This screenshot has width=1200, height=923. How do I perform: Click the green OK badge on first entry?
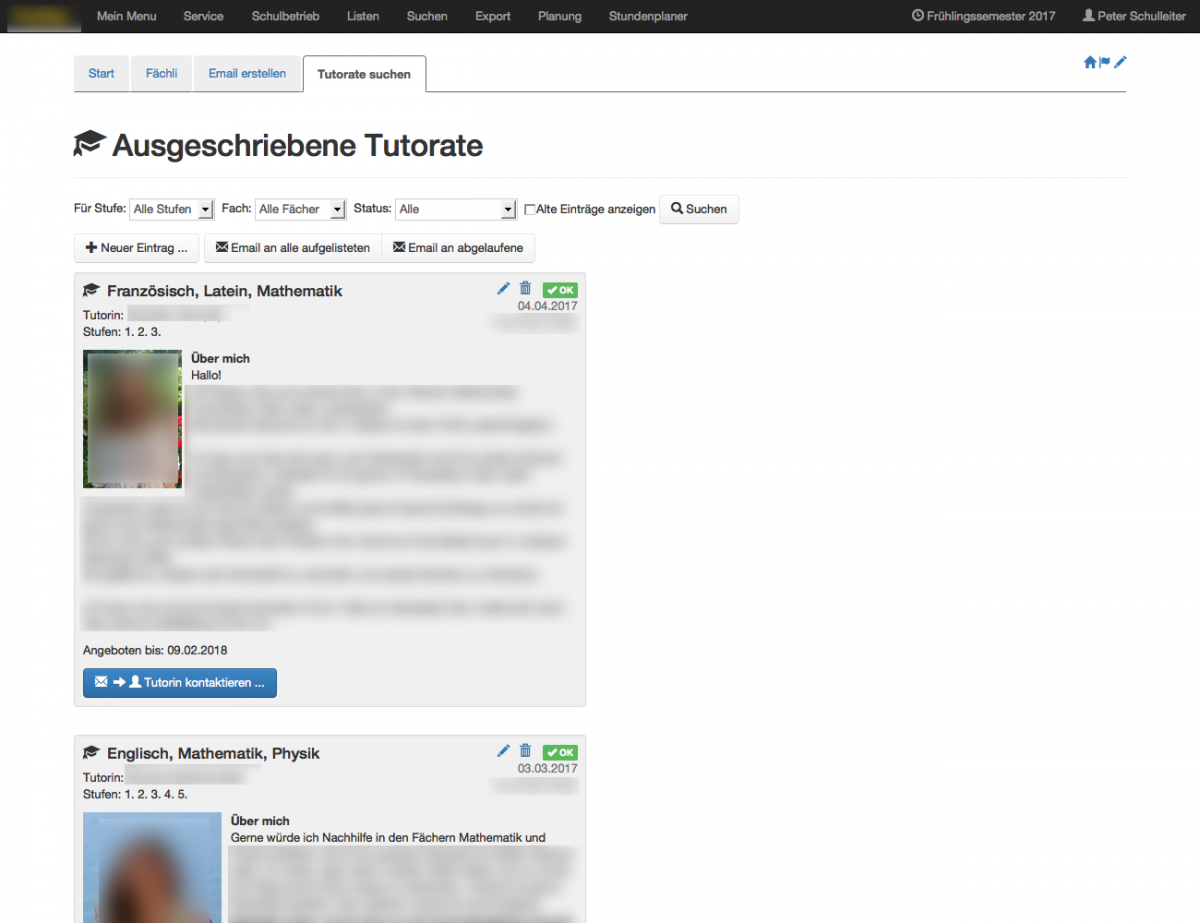[x=560, y=290]
